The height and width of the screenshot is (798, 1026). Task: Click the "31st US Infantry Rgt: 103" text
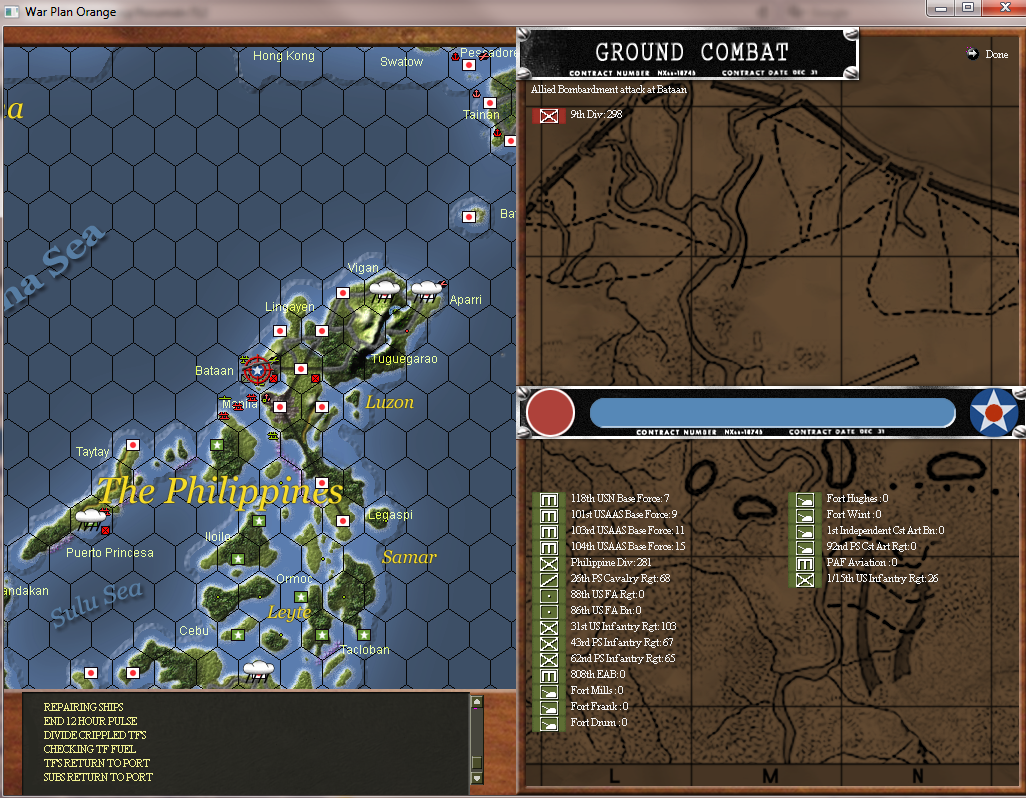tap(623, 627)
